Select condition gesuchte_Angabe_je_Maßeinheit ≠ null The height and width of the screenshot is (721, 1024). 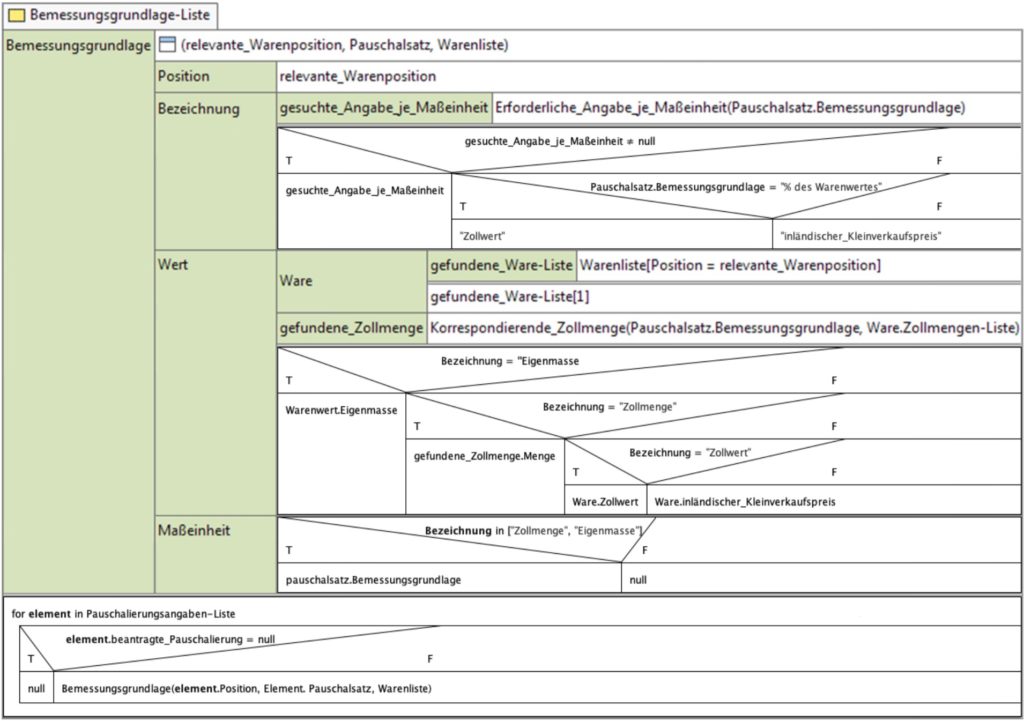(560, 141)
